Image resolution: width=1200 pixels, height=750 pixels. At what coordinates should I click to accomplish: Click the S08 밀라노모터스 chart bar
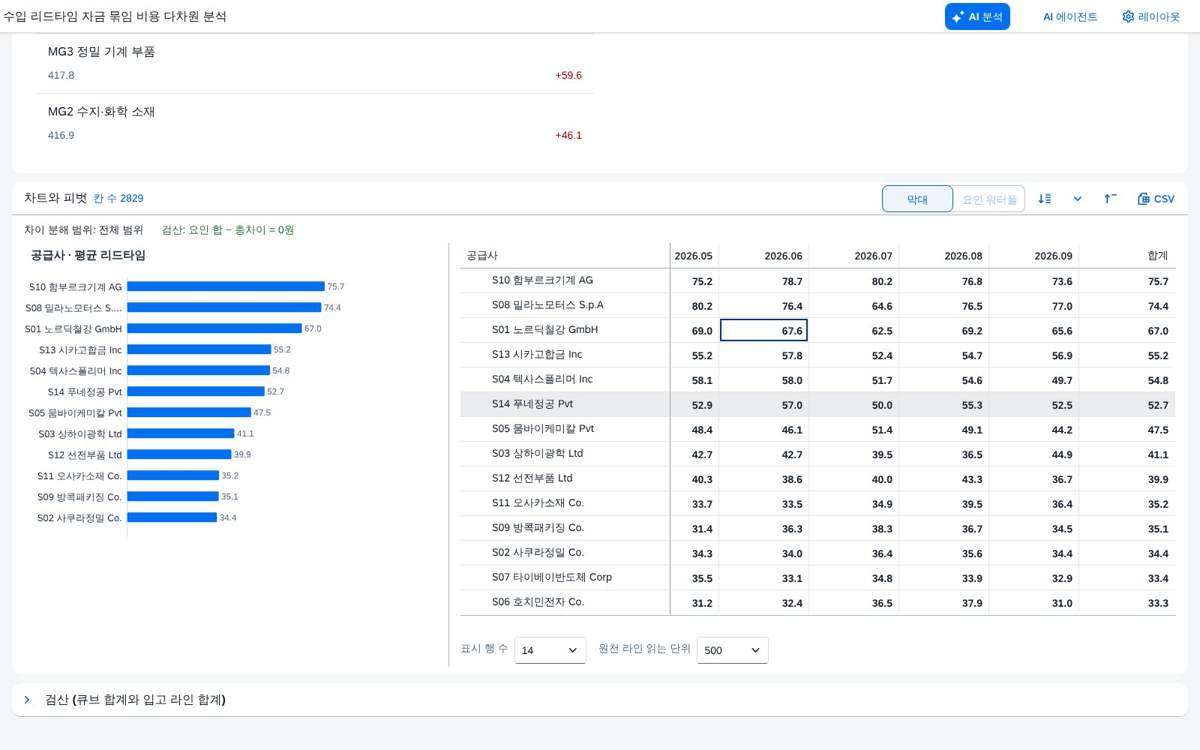pos(224,308)
